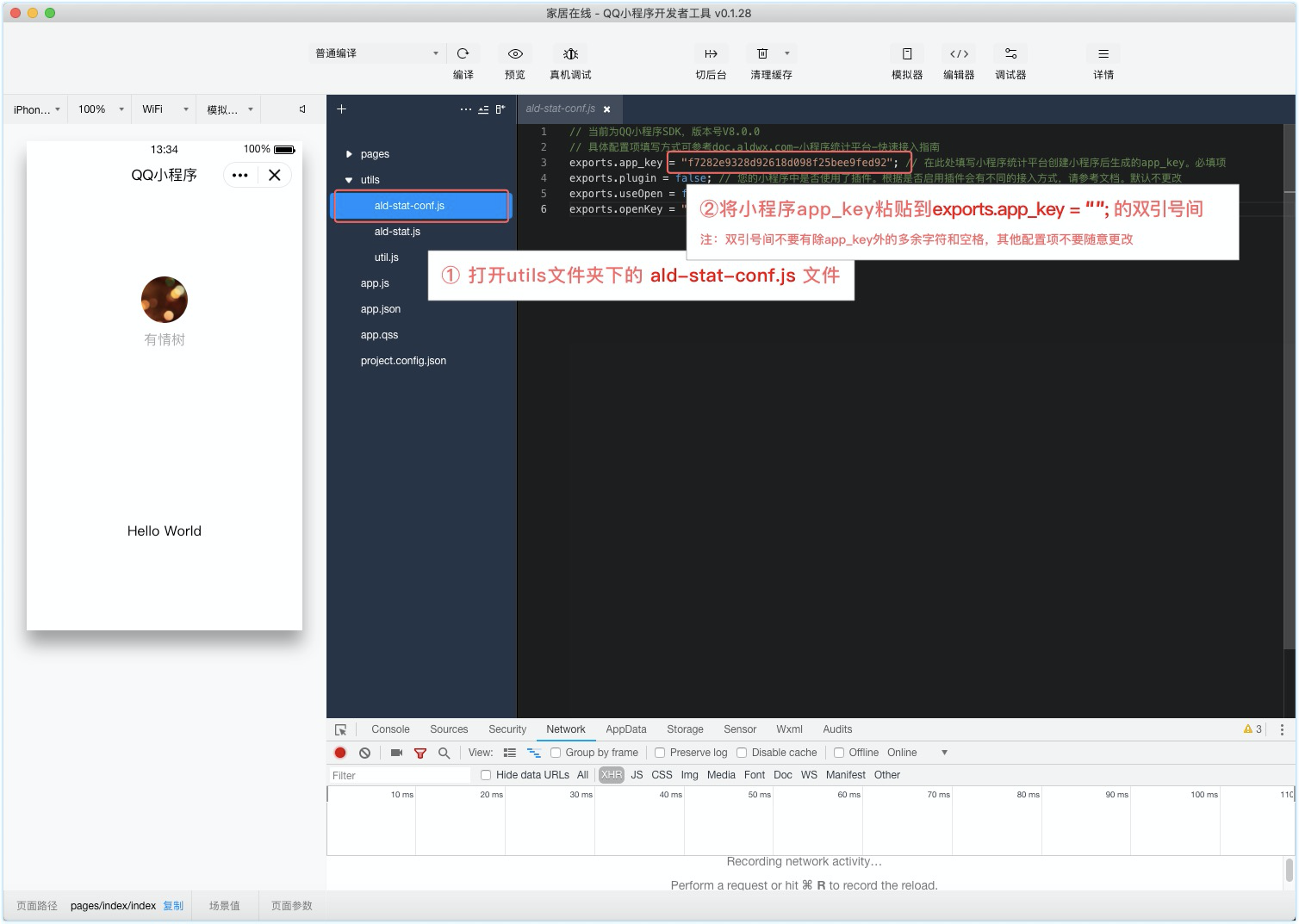This screenshot has width=1299, height=924.
Task: Open the details (详情) menu icon
Action: 1103,53
